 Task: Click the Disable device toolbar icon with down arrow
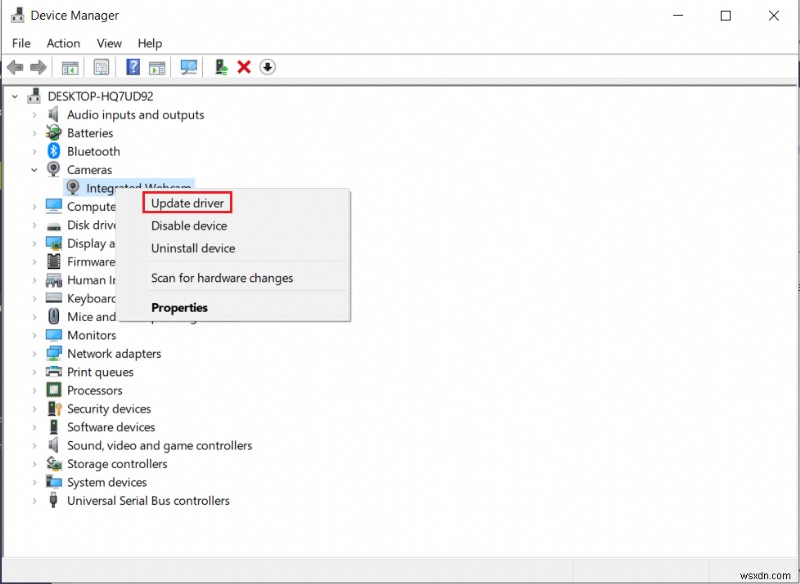pyautogui.click(x=268, y=67)
